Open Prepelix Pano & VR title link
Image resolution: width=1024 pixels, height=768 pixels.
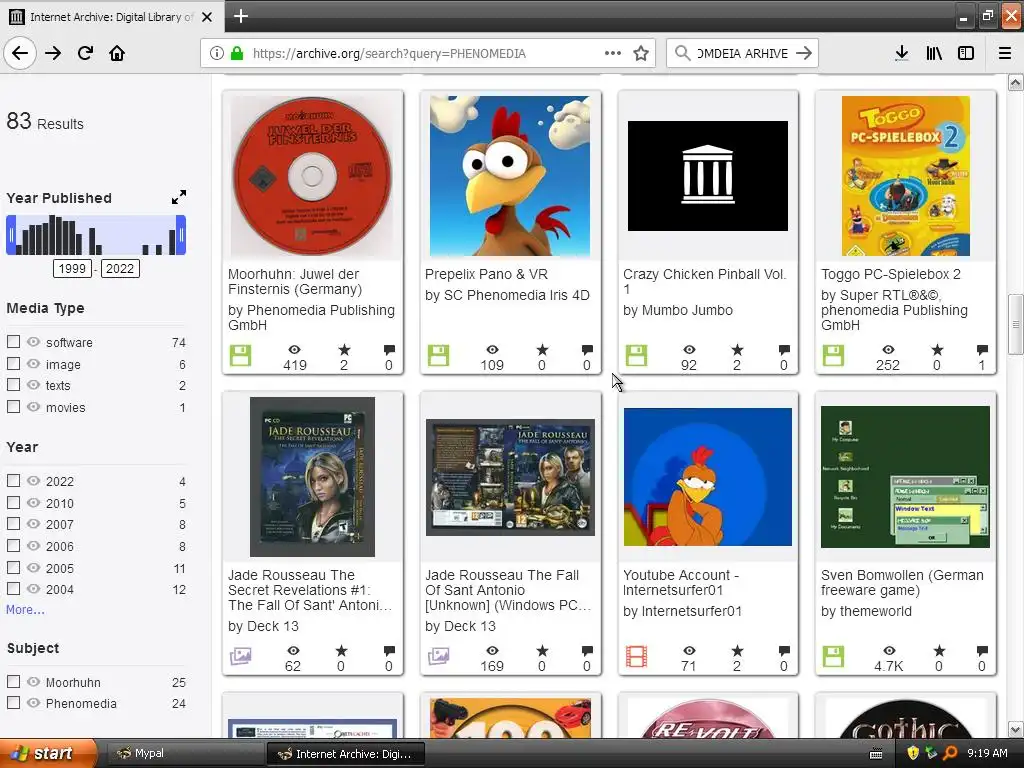pos(486,274)
